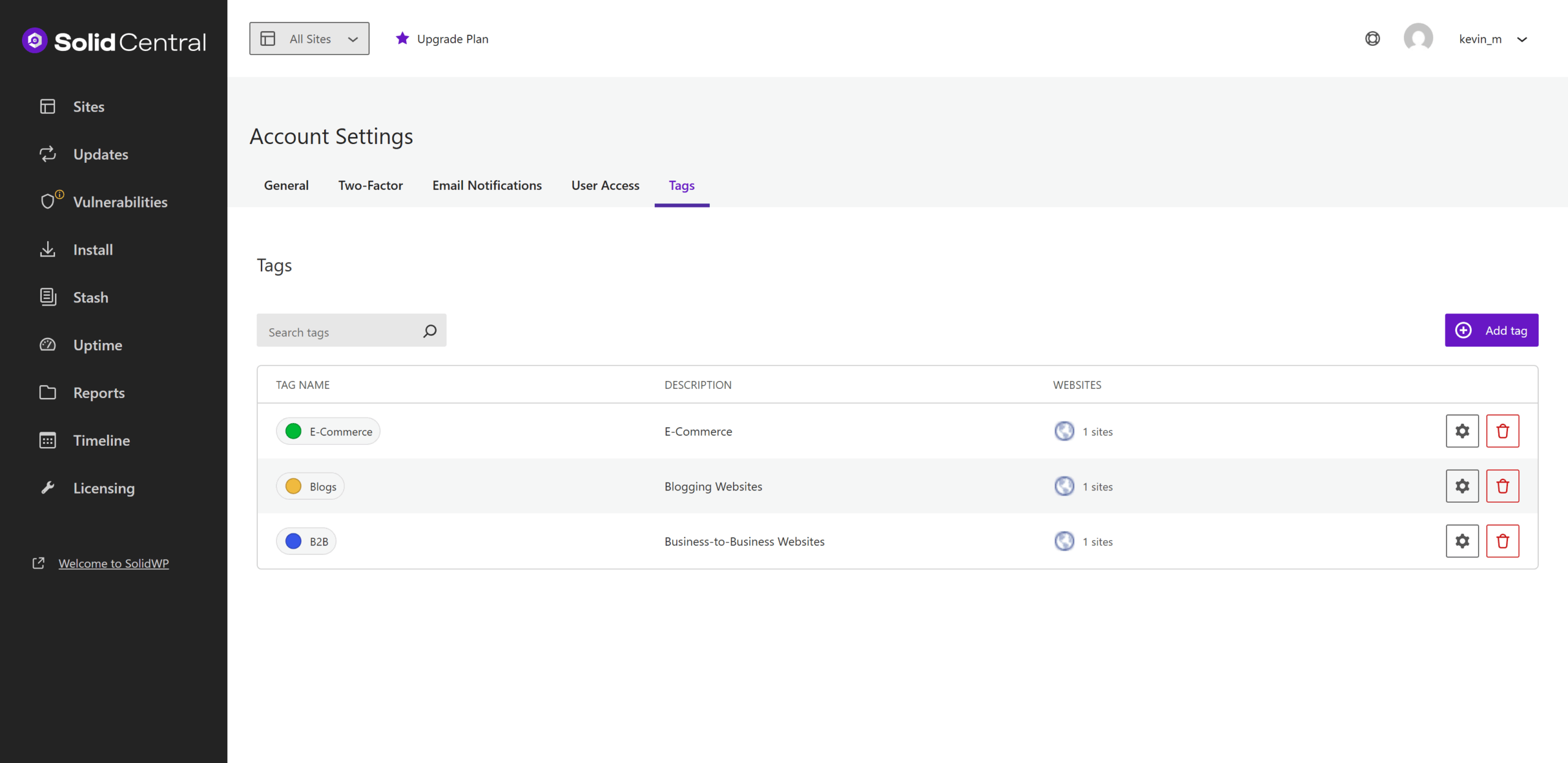Select the blue color dot on B2B tag

coord(293,541)
